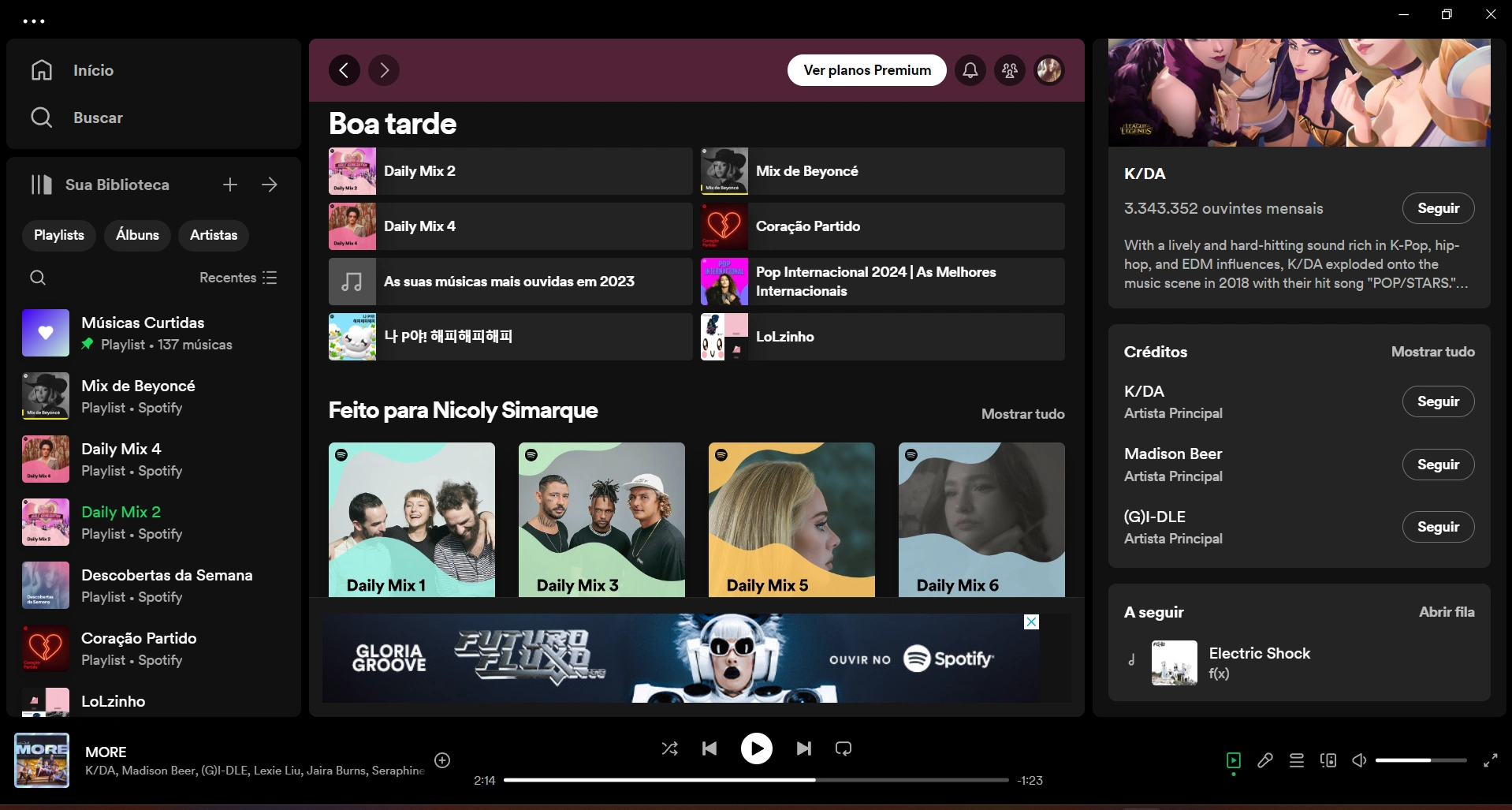Image resolution: width=1512 pixels, height=810 pixels.
Task: Toggle shuffle playback
Action: point(669,748)
